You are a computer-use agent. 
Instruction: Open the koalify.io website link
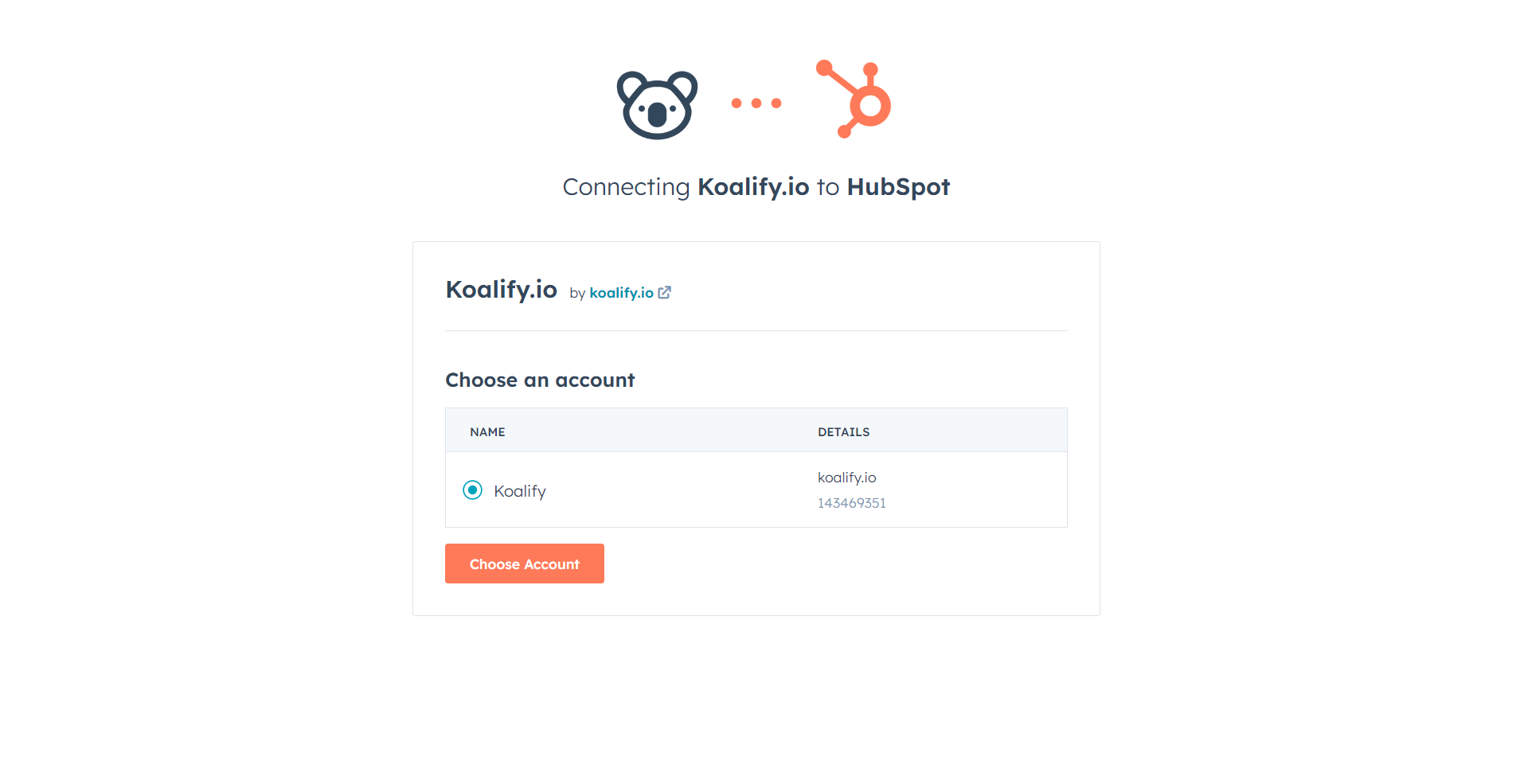(x=621, y=292)
